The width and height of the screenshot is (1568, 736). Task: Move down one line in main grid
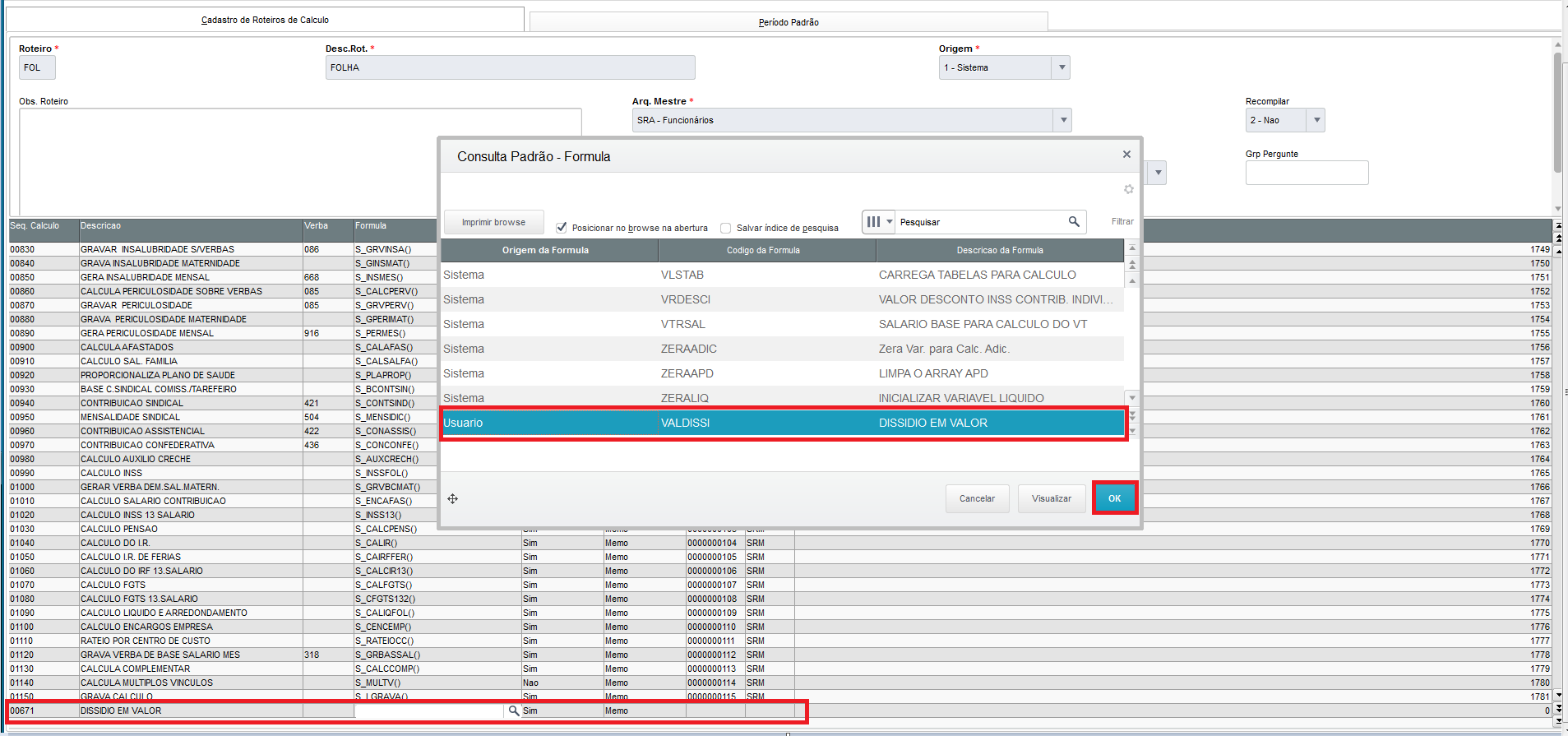[1558, 696]
